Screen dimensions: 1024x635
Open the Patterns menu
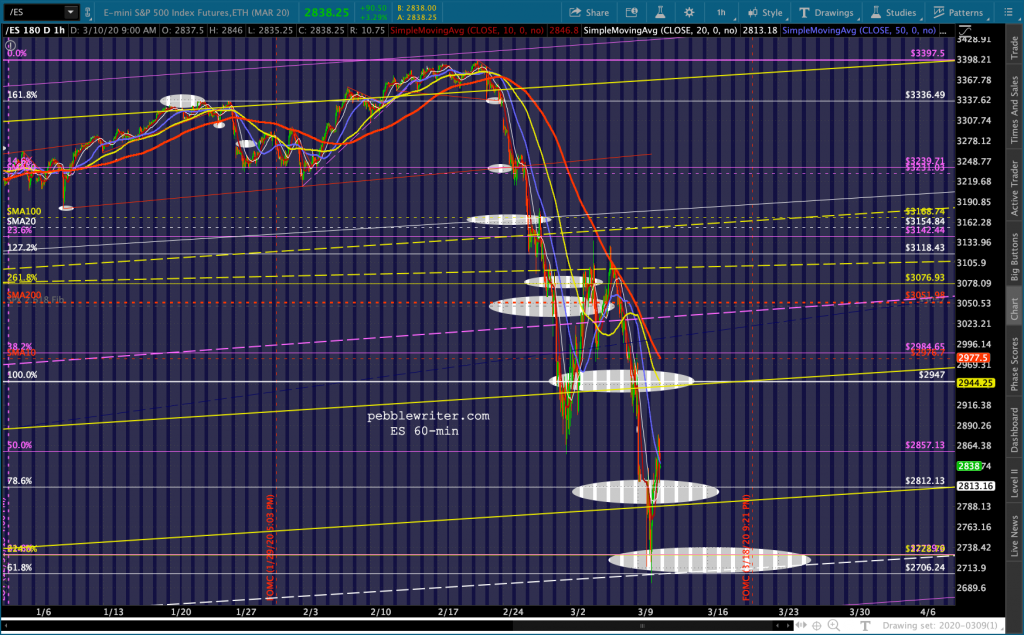click(958, 12)
